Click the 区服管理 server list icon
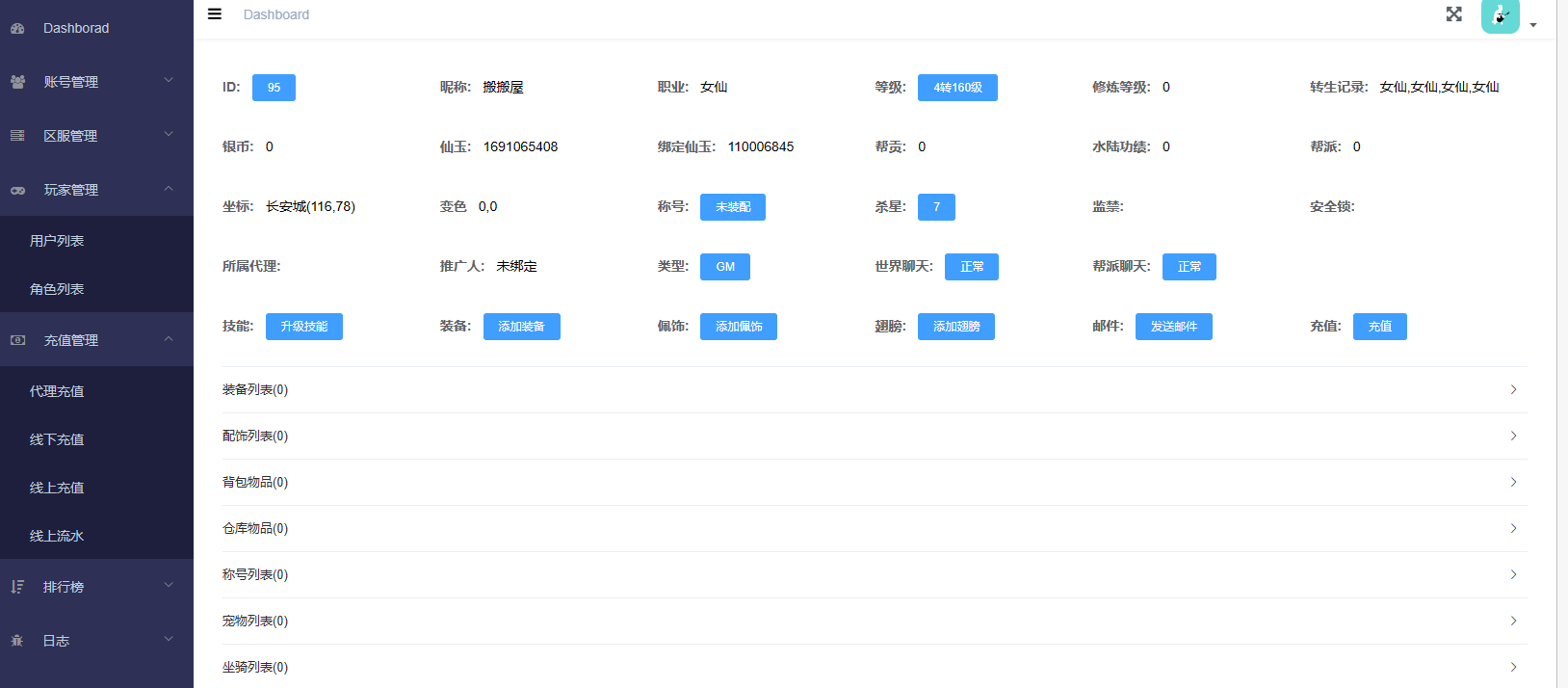This screenshot has width=1568, height=688. click(x=17, y=137)
